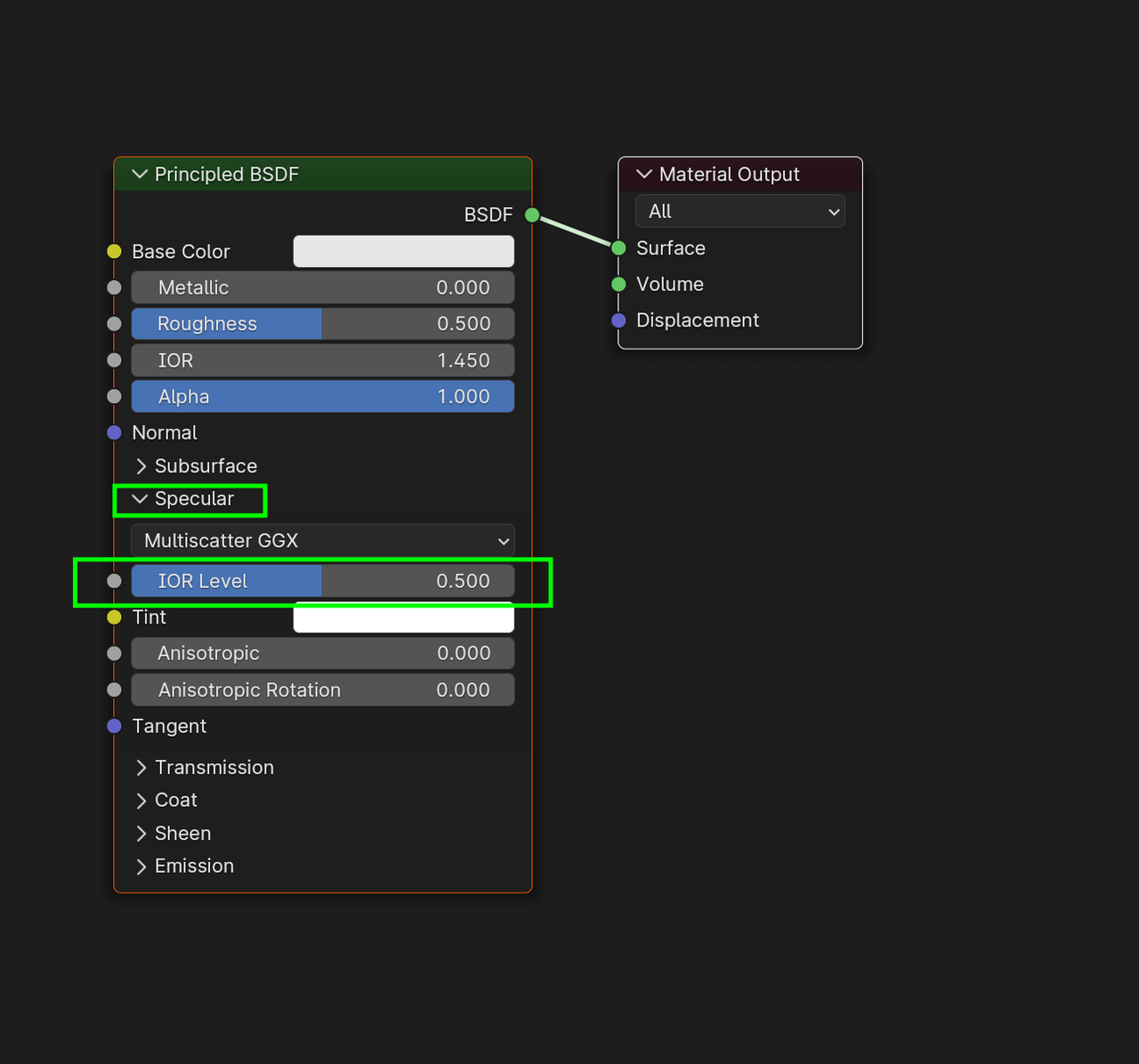Open the All target dropdown in Material Output
This screenshot has width=1139, height=1064.
click(740, 212)
